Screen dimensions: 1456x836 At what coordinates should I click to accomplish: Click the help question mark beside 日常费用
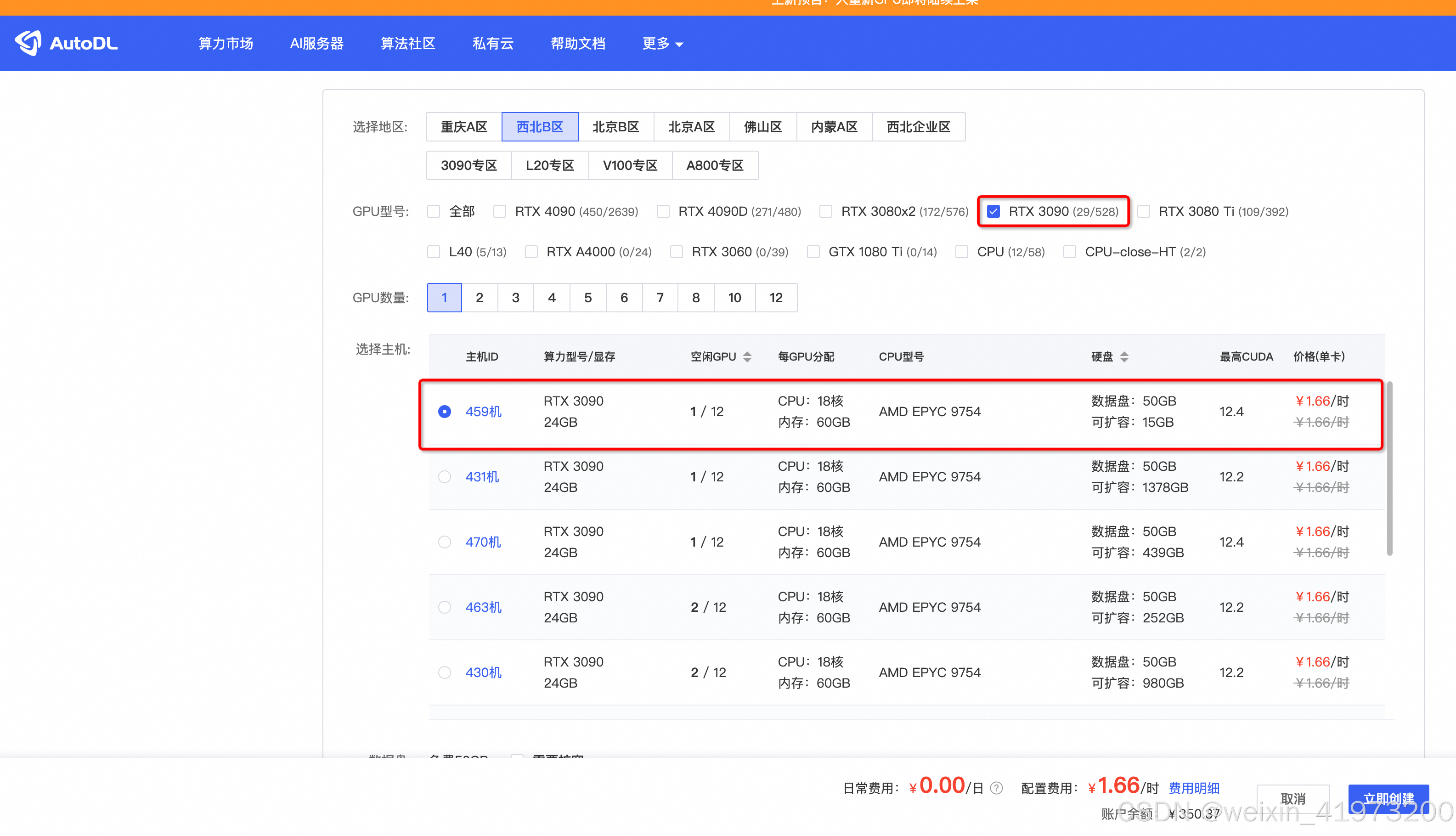(997, 788)
